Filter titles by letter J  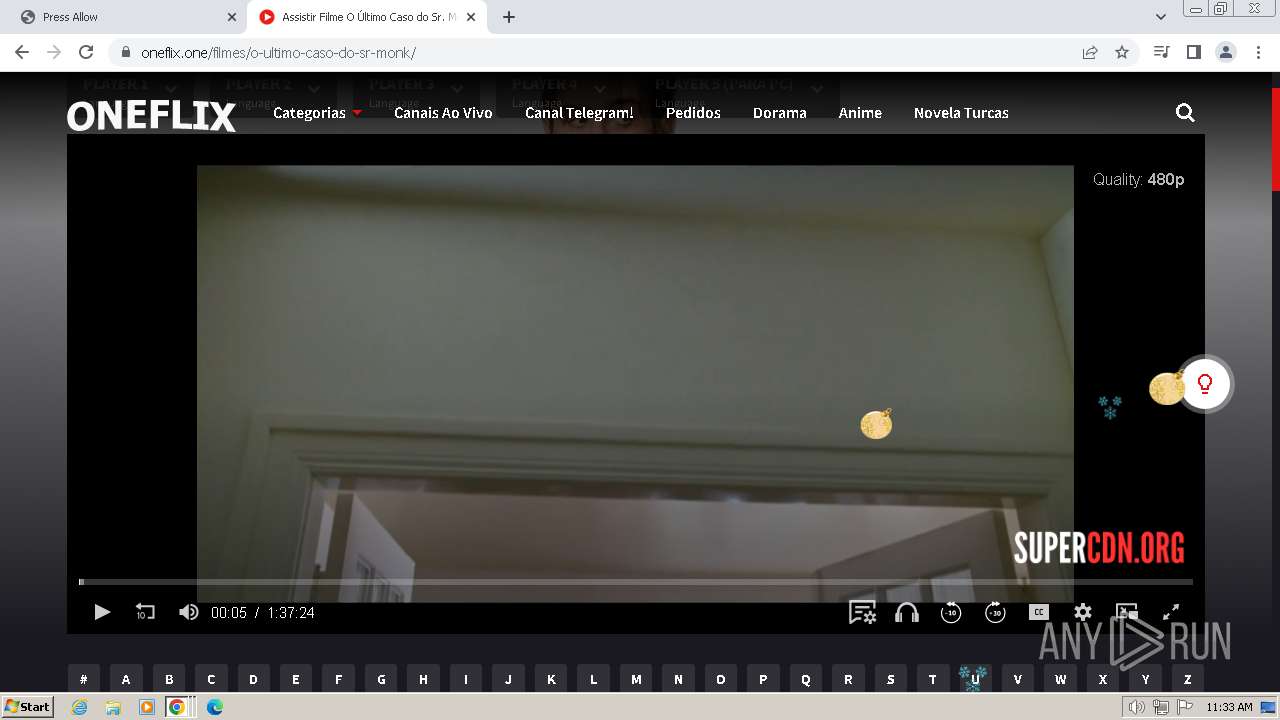pos(508,679)
